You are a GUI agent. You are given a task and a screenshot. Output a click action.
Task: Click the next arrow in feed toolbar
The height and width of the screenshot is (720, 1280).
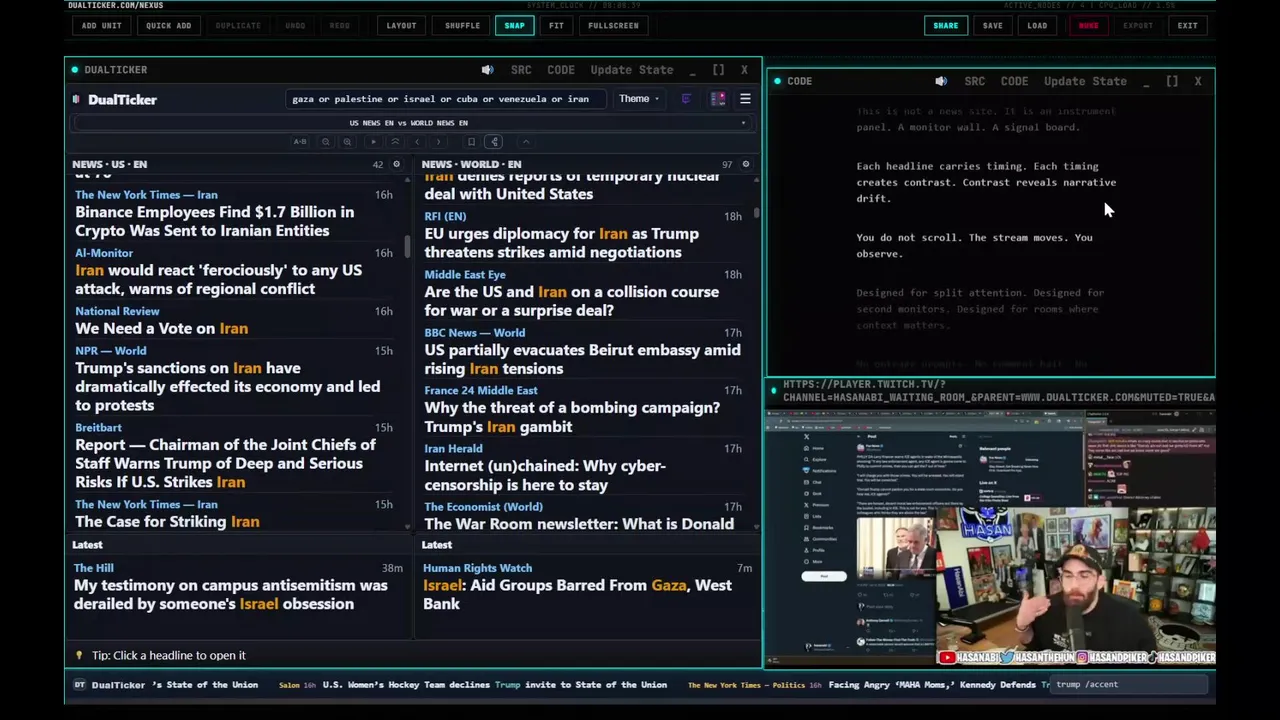[438, 142]
